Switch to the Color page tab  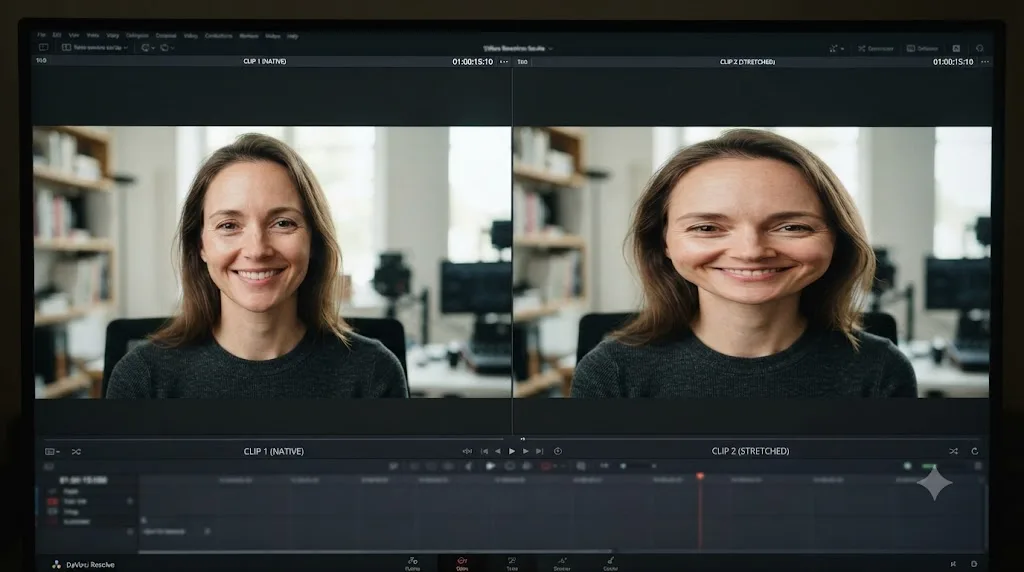611,564
